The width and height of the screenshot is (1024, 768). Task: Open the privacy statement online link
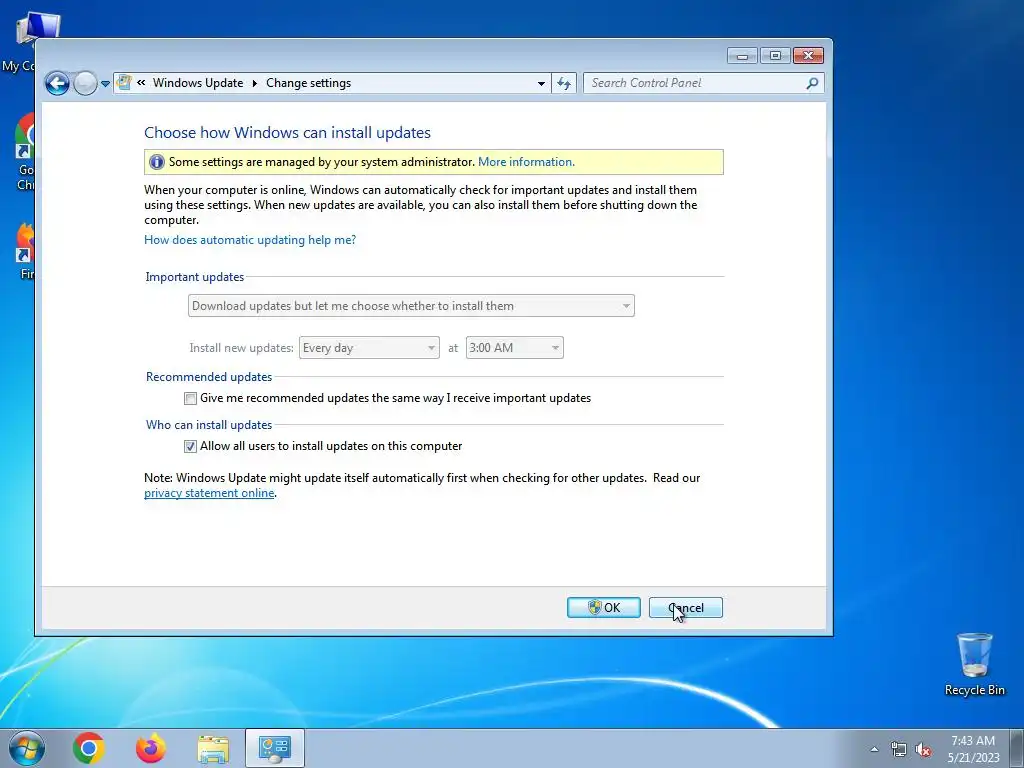click(x=209, y=493)
